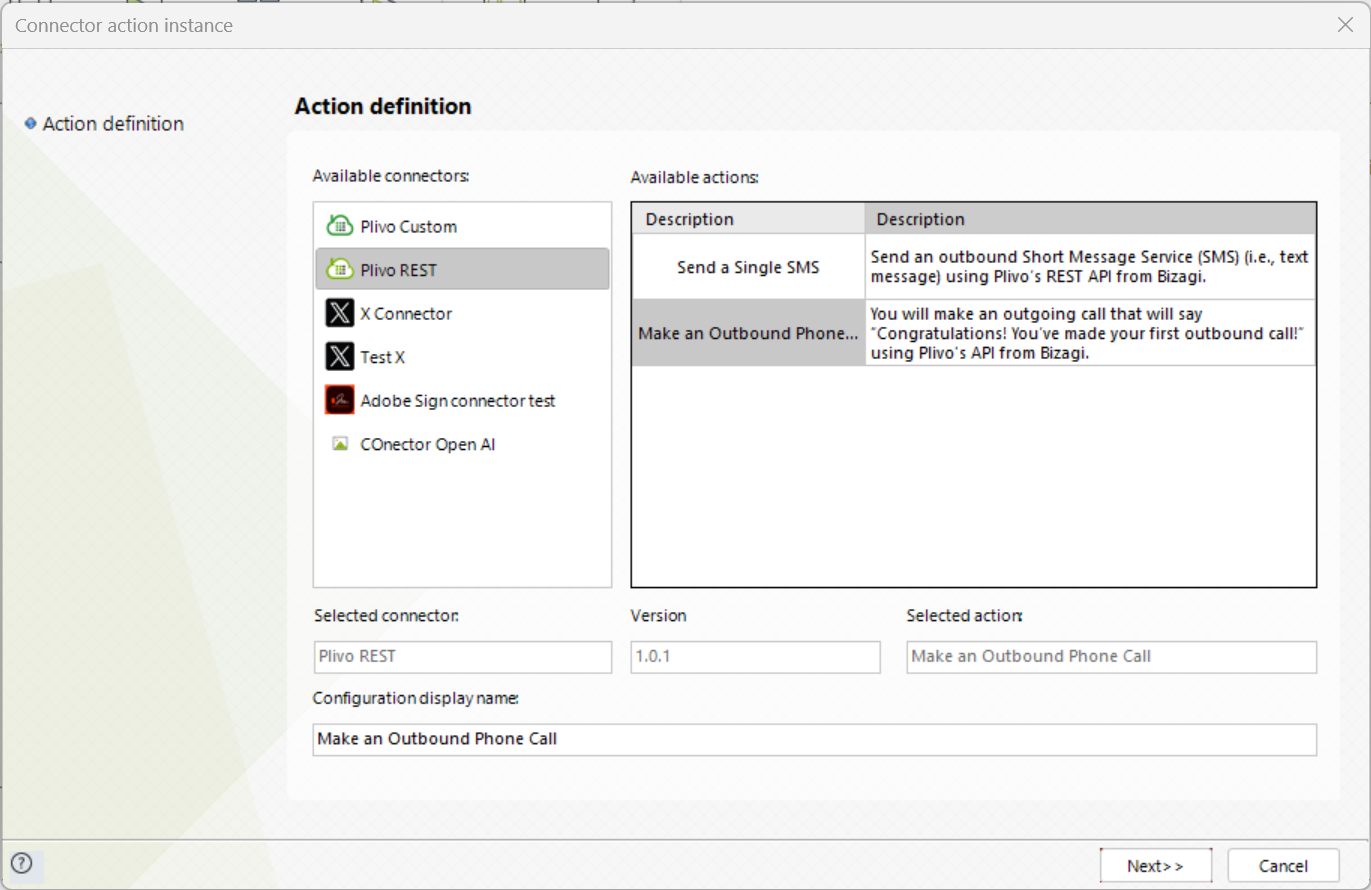The height and width of the screenshot is (890, 1371).
Task: Close the Connector action instance dialog
Action: click(x=1345, y=25)
